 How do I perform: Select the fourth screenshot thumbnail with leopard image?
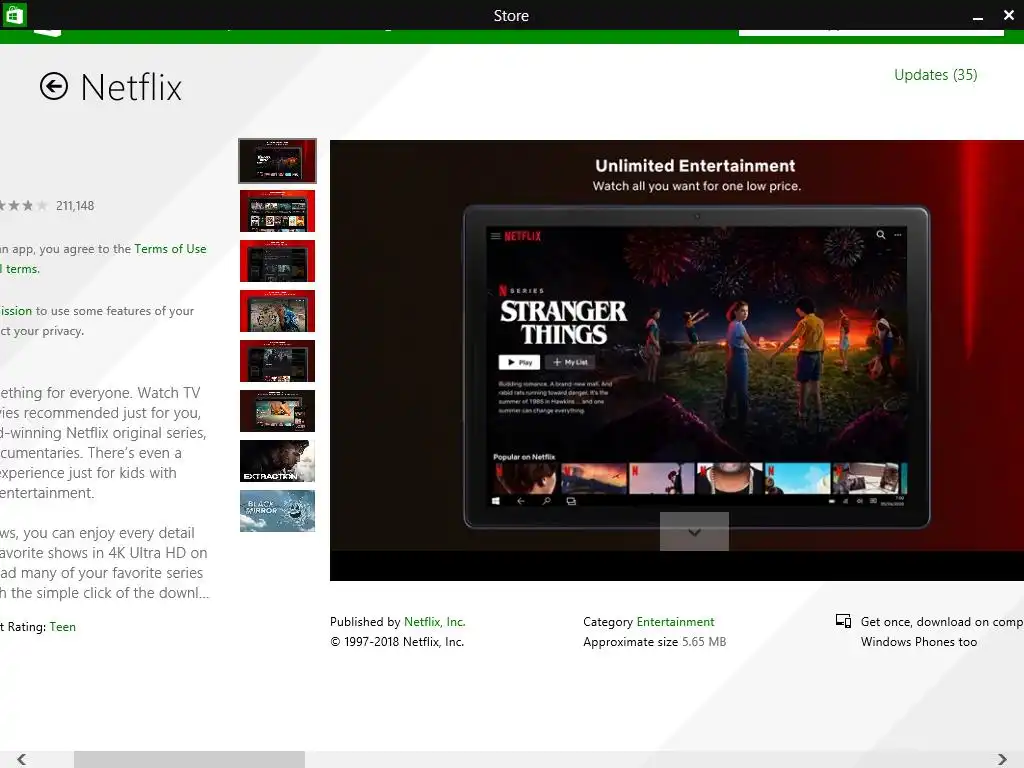click(x=278, y=311)
